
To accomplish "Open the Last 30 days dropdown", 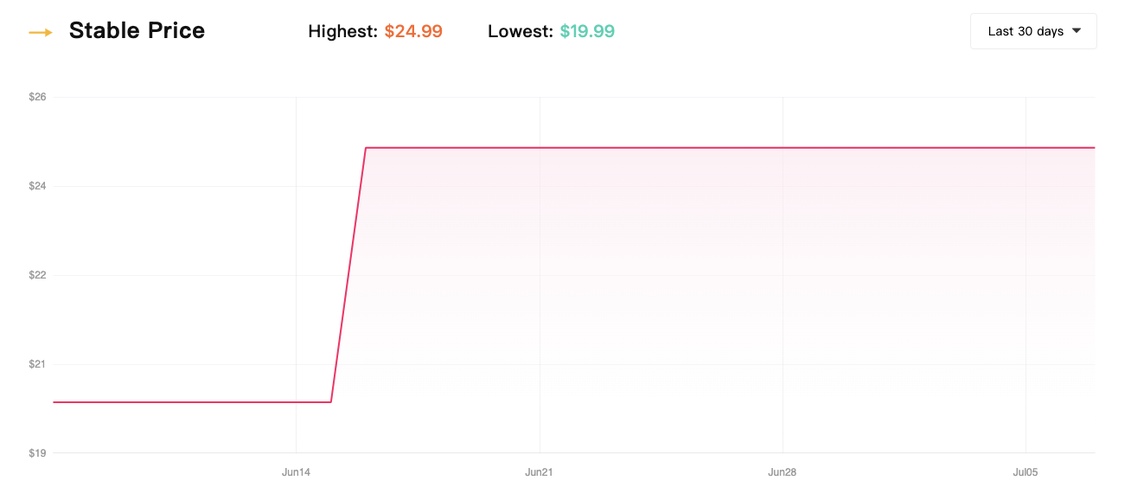I will coord(1033,31).
